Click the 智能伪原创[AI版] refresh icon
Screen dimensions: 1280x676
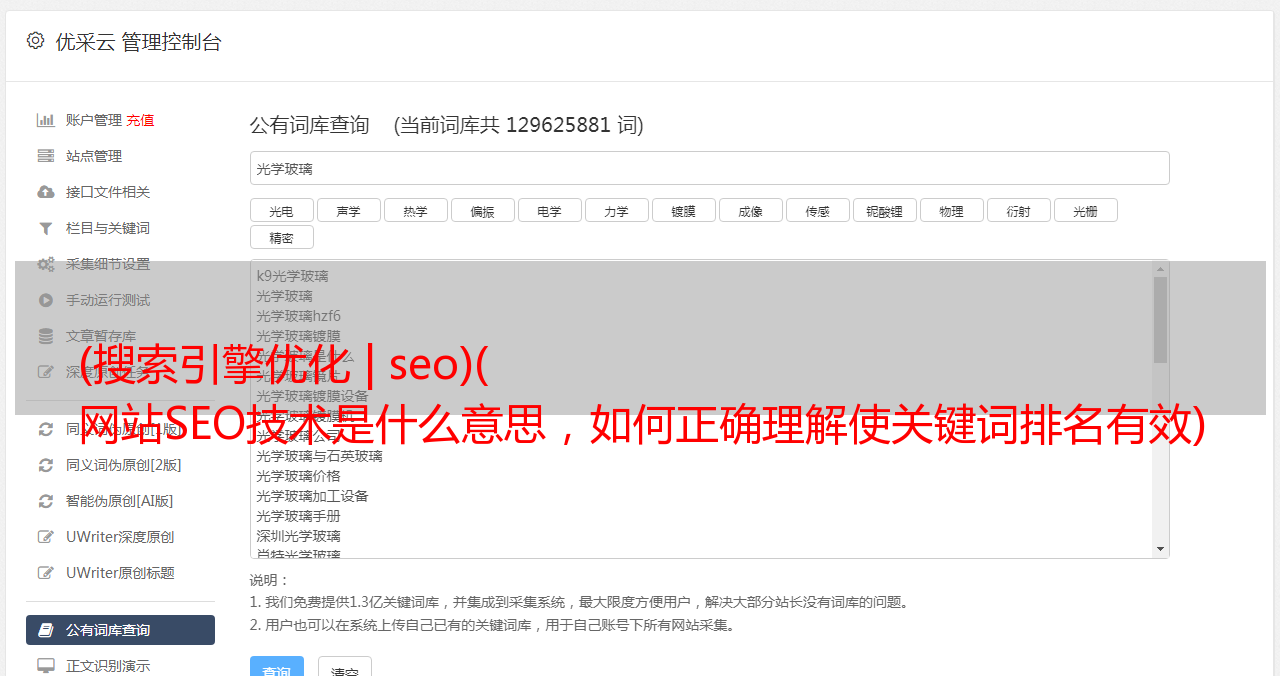(45, 501)
